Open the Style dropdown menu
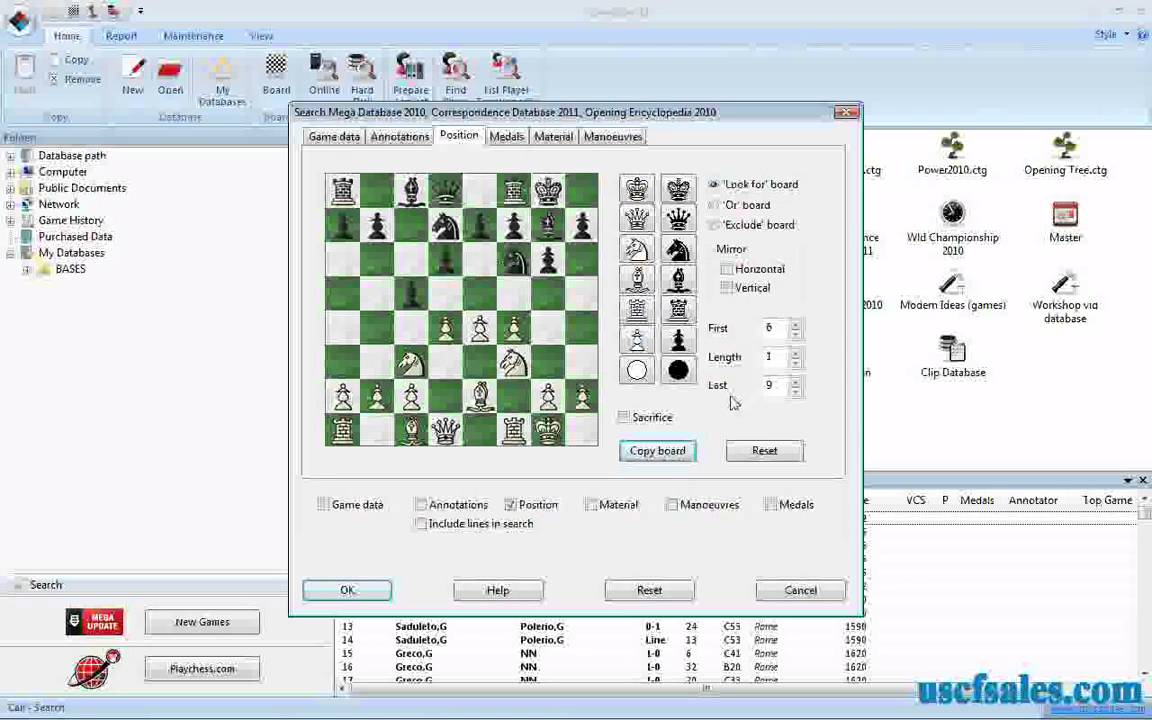Screen dimensions: 1152x720 (1112, 34)
